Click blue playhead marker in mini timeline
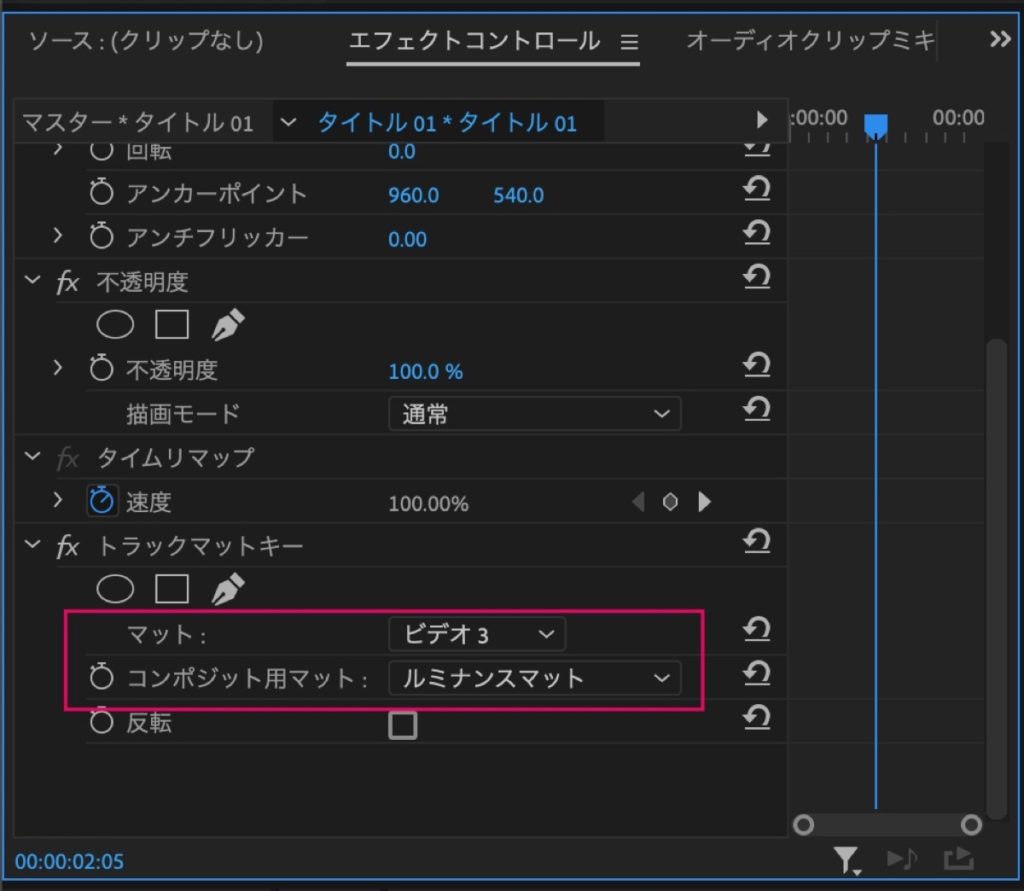Viewport: 1024px width, 891px height. point(876,125)
